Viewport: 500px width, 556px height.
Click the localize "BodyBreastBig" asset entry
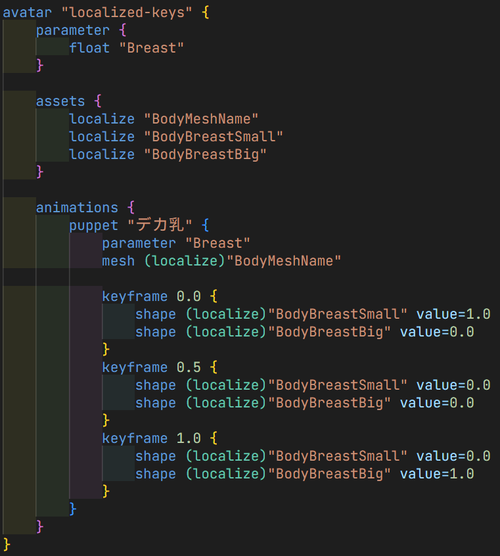[x=168, y=154]
